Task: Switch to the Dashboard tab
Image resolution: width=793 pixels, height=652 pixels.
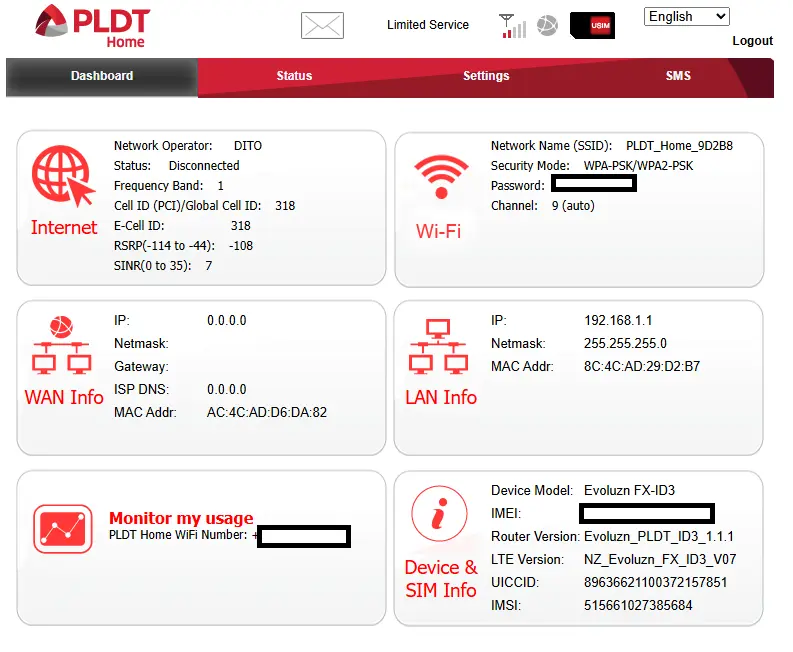Action: [102, 76]
